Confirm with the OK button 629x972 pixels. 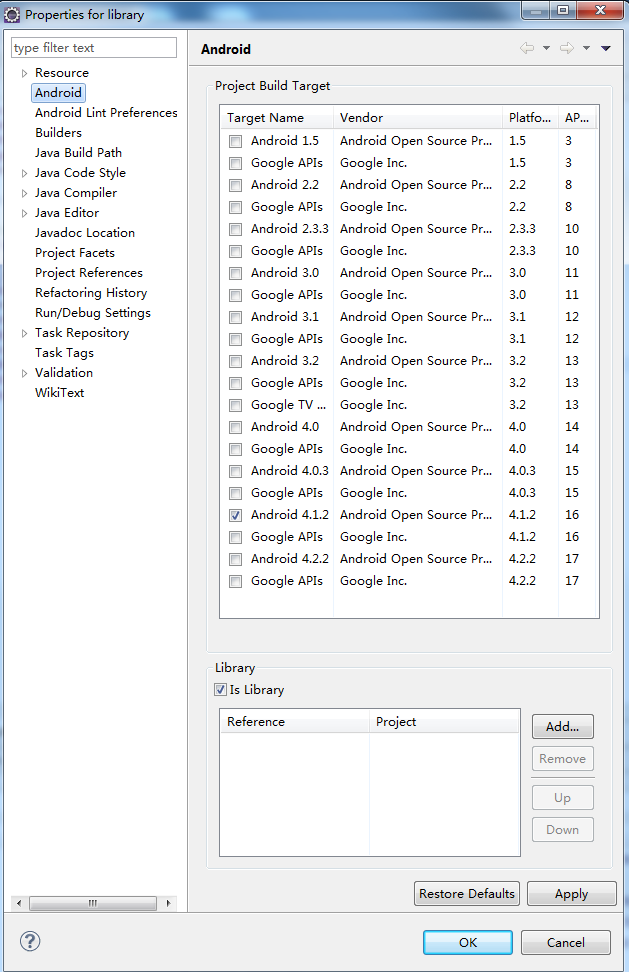point(468,942)
